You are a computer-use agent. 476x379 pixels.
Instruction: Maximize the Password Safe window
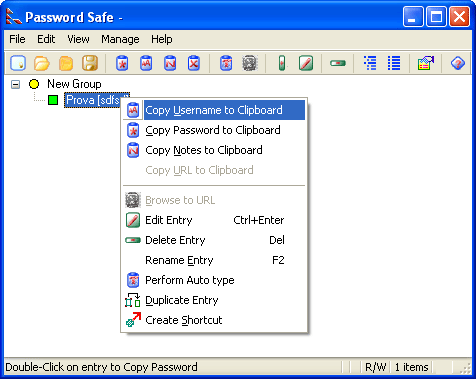pyautogui.click(x=436, y=16)
